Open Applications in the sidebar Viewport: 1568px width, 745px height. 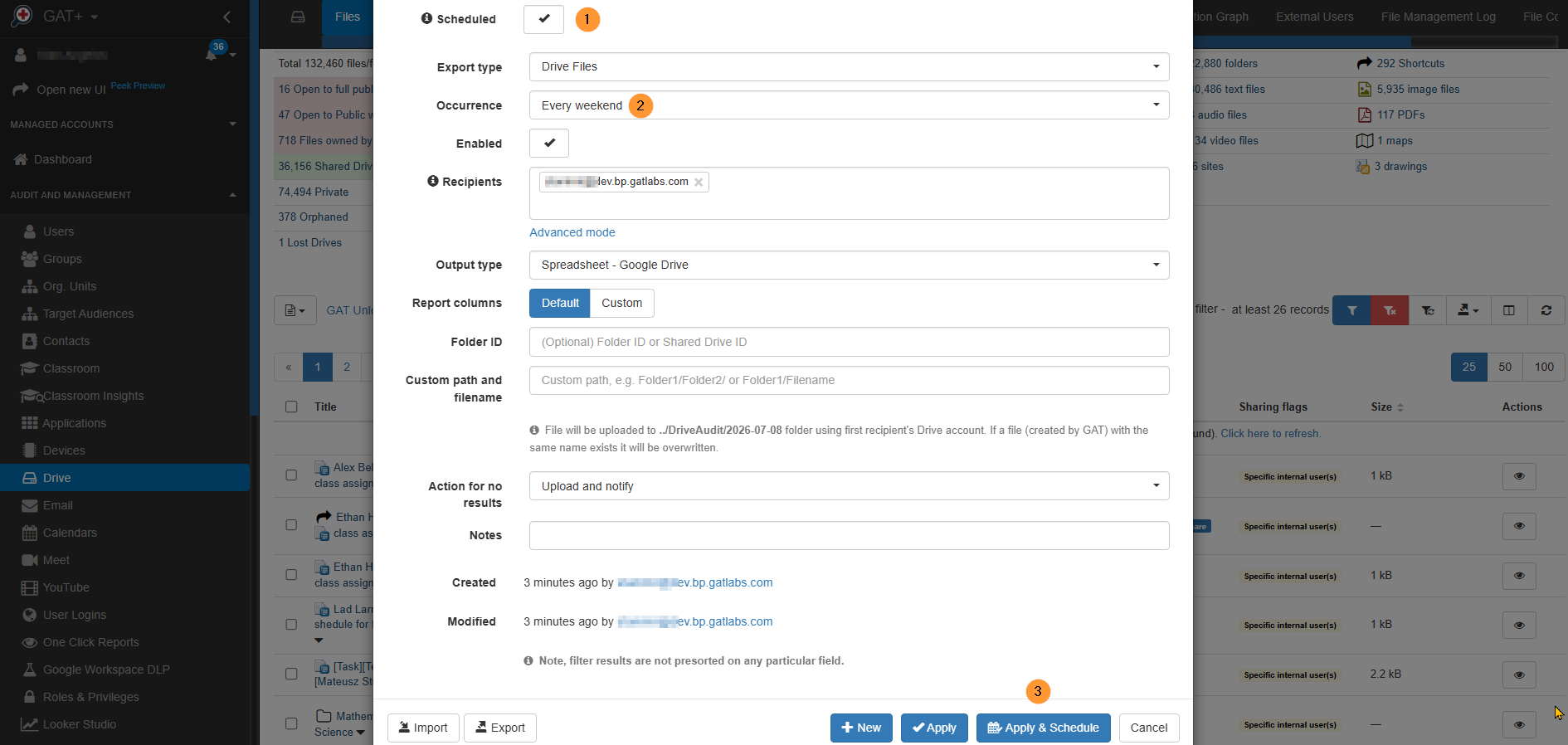75,423
